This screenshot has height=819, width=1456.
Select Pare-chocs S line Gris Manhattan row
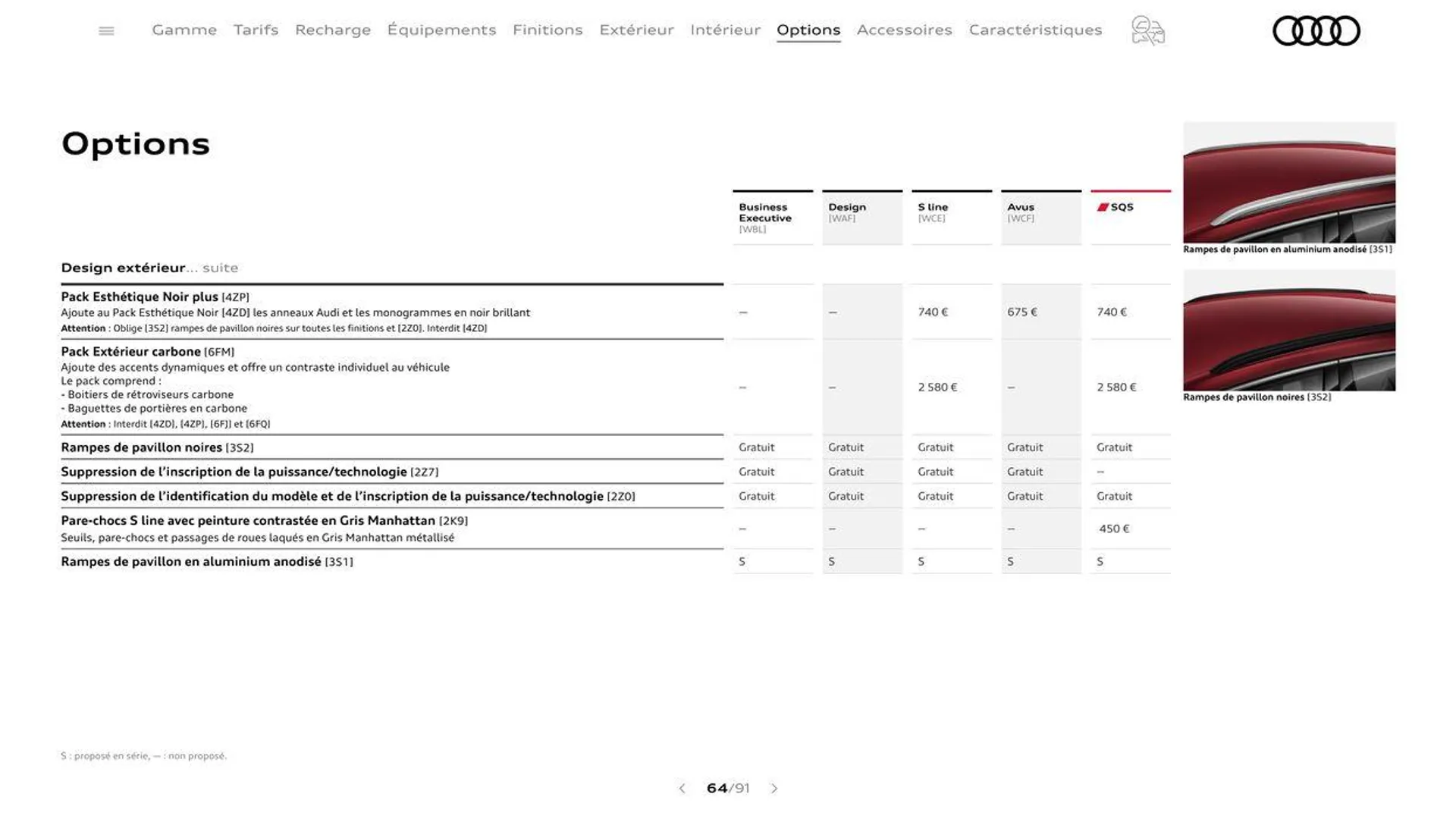coord(392,529)
